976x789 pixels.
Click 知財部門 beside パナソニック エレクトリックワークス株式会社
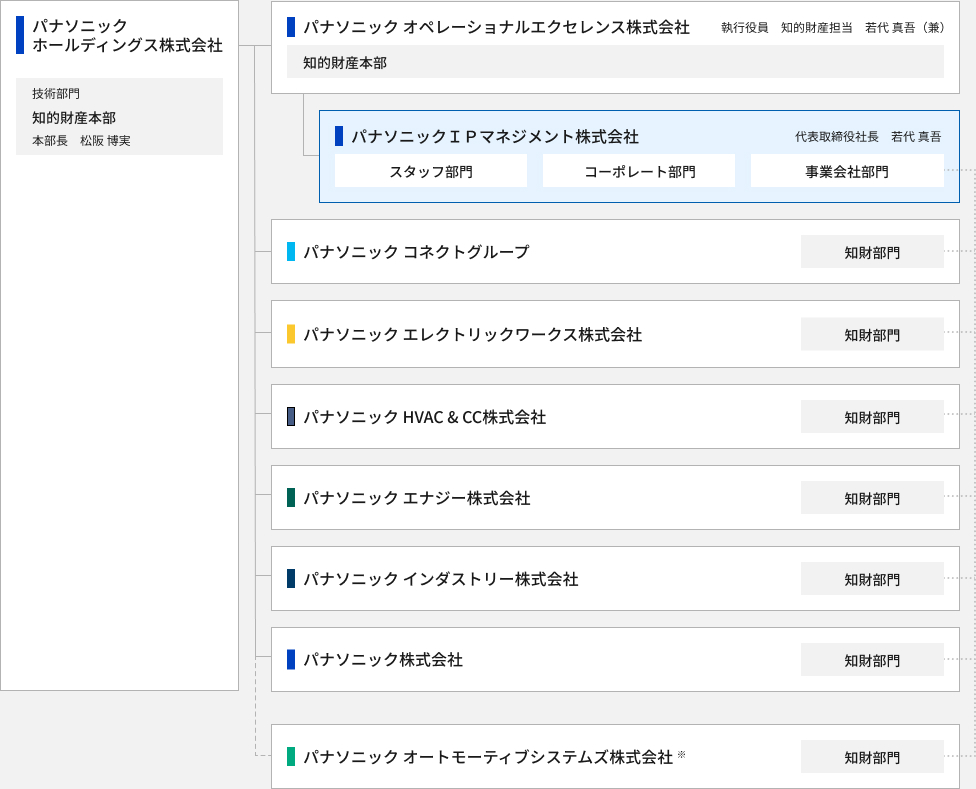871,333
